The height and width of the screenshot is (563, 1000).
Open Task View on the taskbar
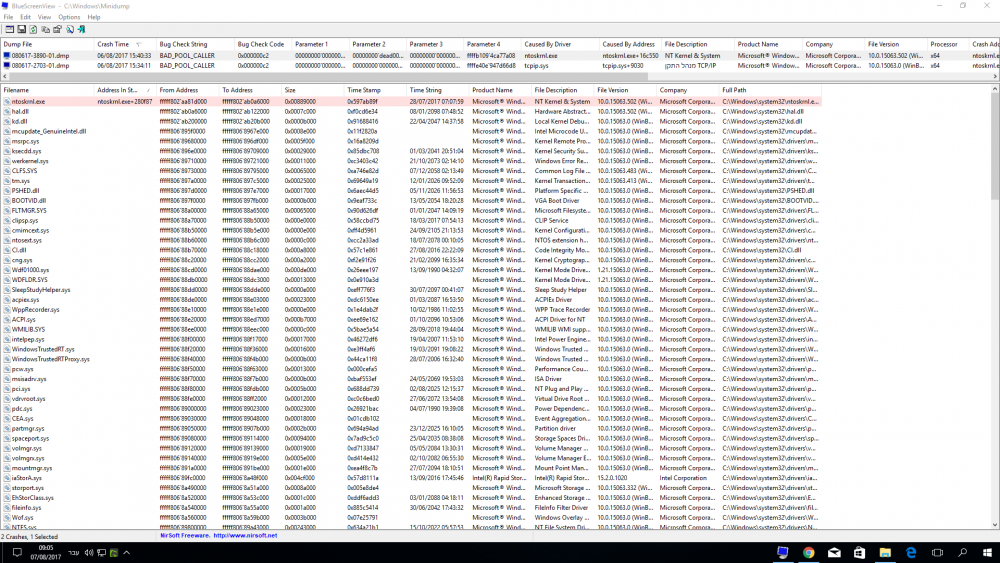pyautogui.click(x=937, y=553)
